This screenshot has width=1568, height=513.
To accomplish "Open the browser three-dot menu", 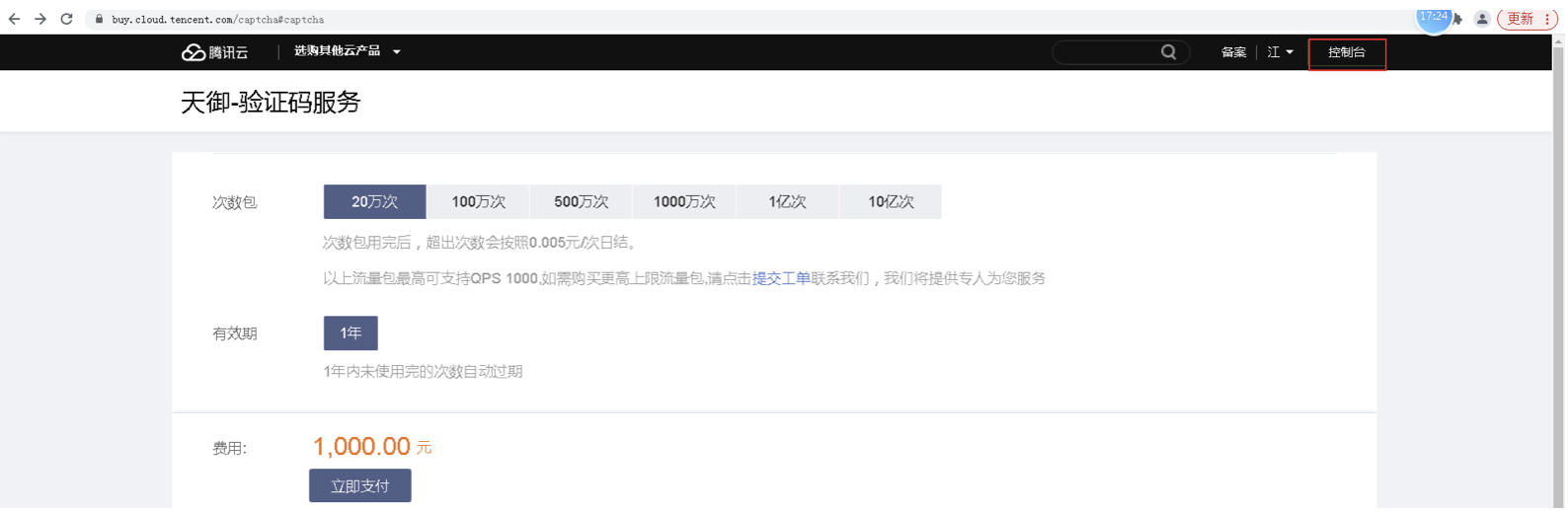I will tap(1547, 19).
